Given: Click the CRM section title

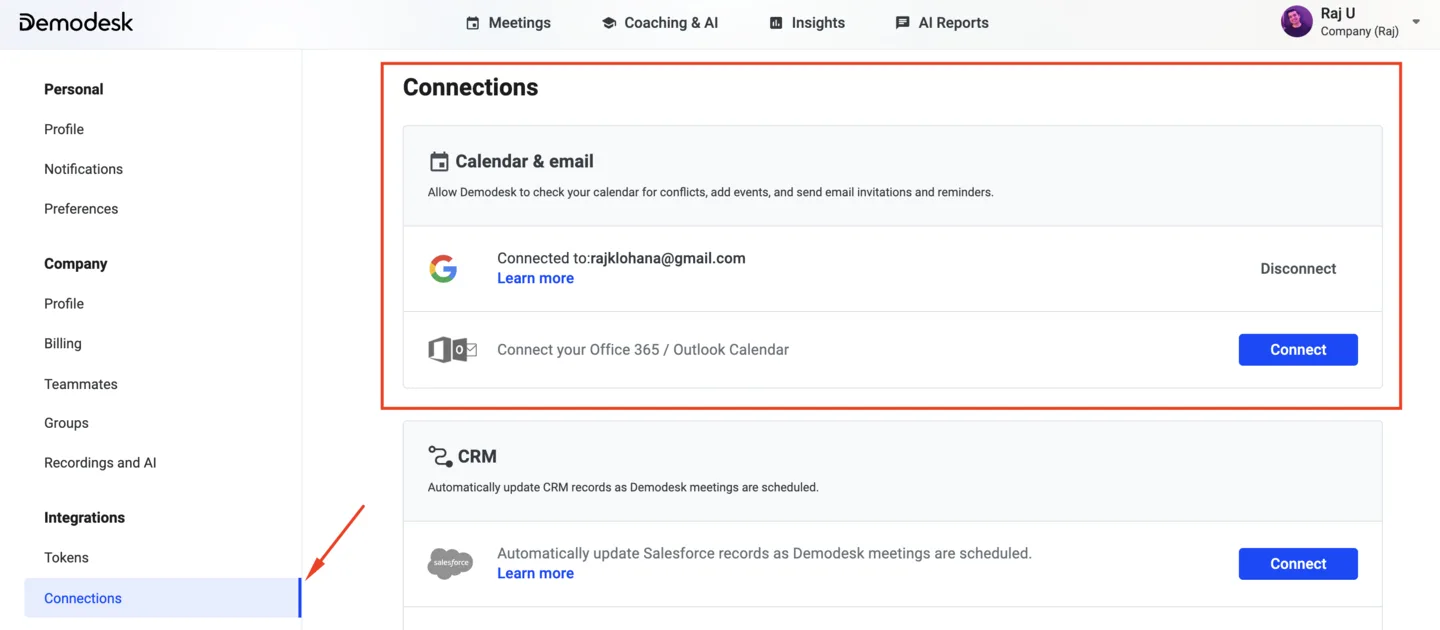Looking at the screenshot, I should (477, 457).
